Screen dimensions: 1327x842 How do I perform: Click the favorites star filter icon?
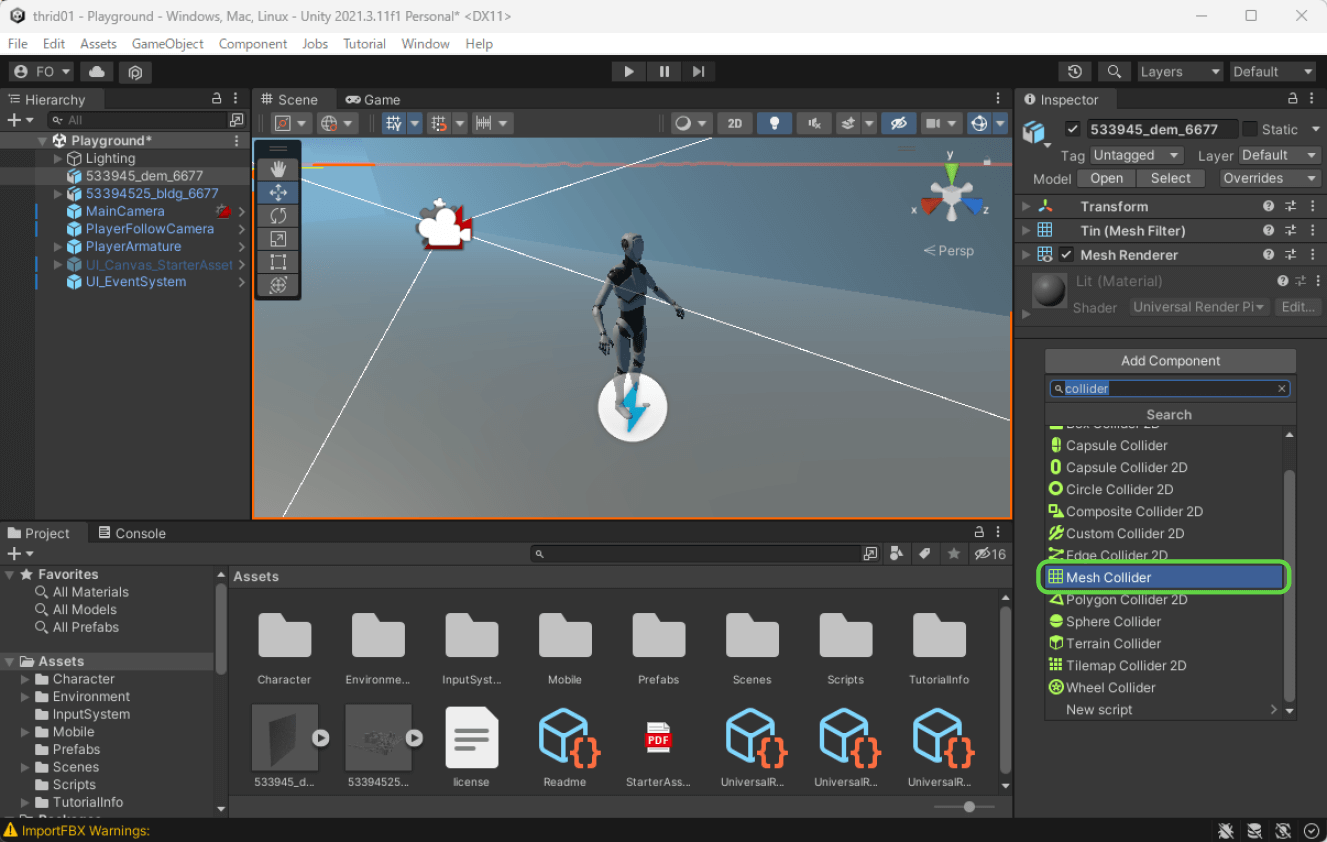(x=954, y=553)
